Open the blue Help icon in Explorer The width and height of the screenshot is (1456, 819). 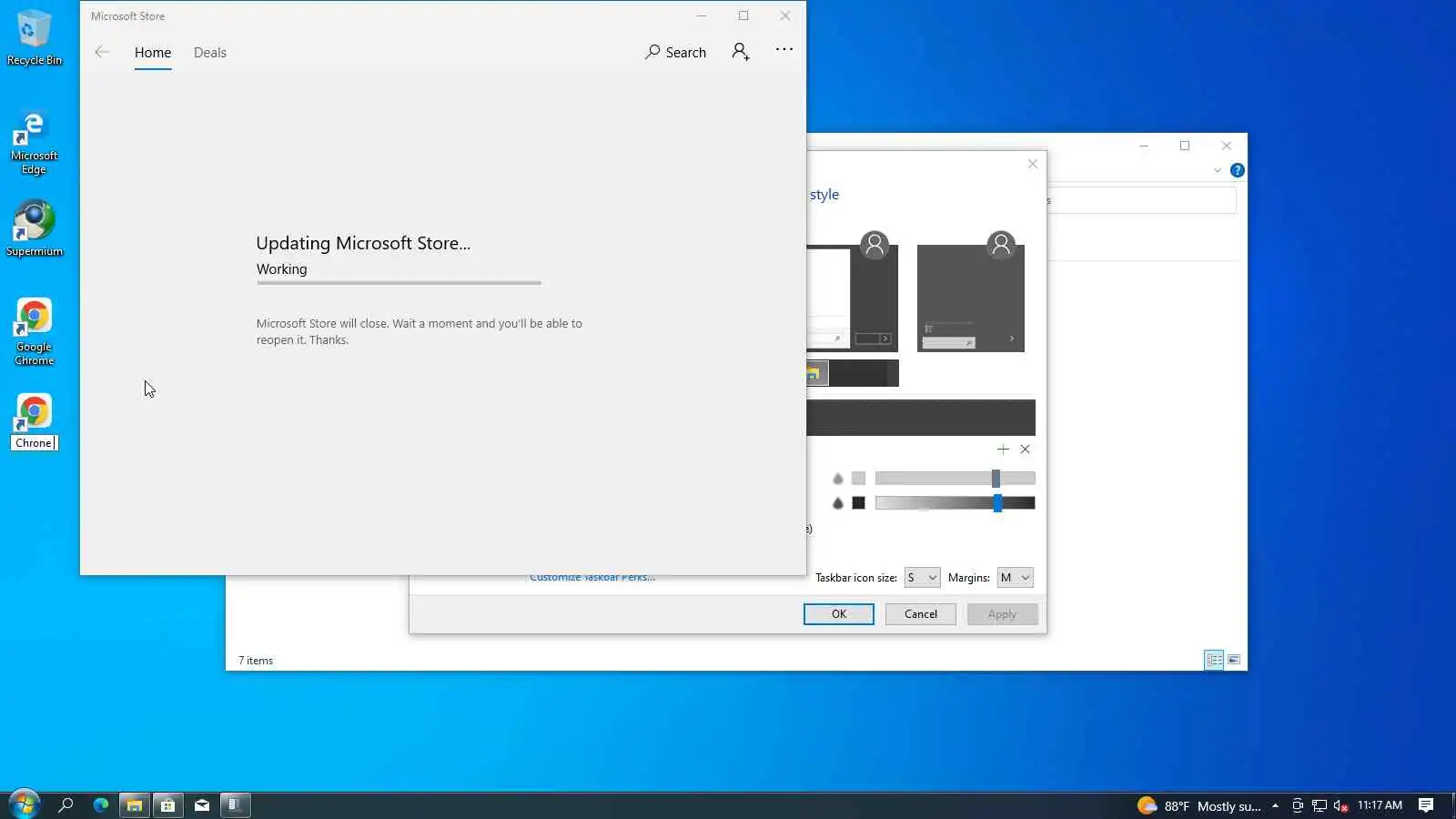(x=1238, y=170)
